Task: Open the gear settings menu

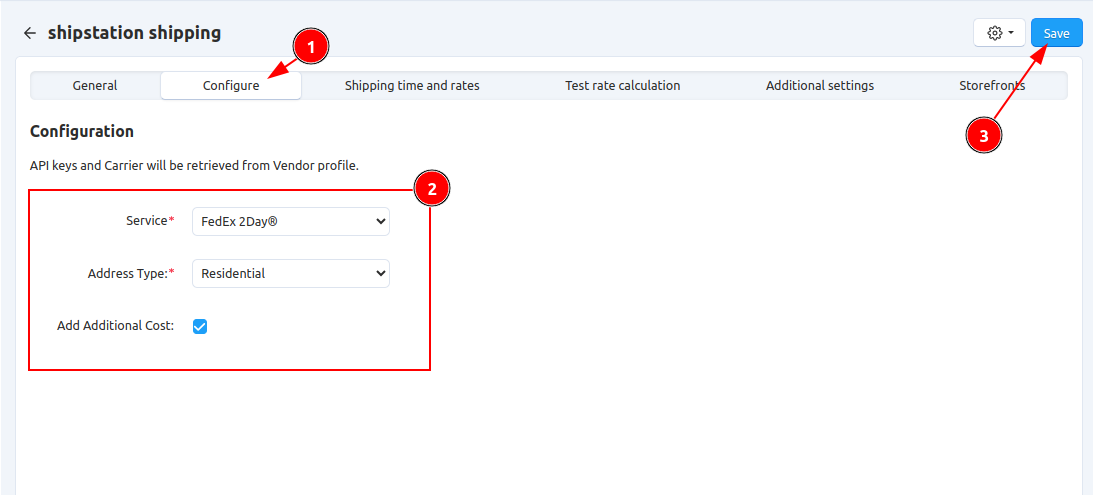Action: [x=999, y=33]
